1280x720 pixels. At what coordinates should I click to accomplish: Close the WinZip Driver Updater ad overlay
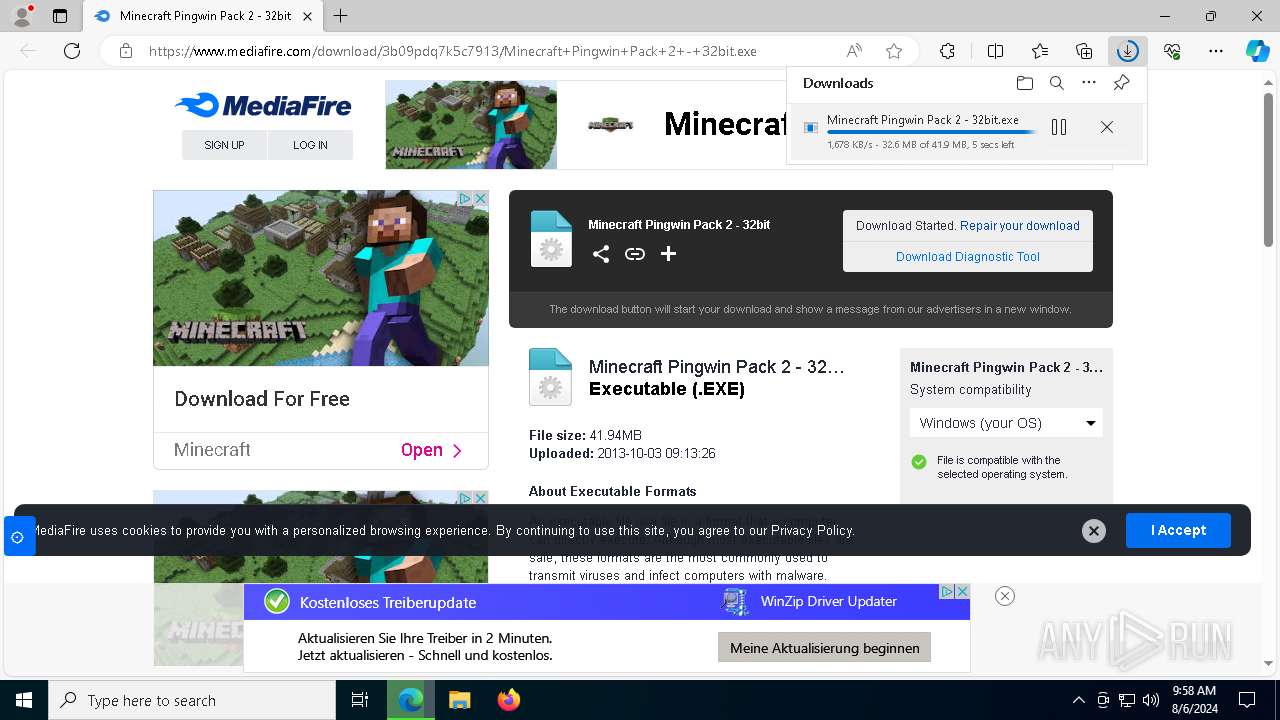[1005, 596]
